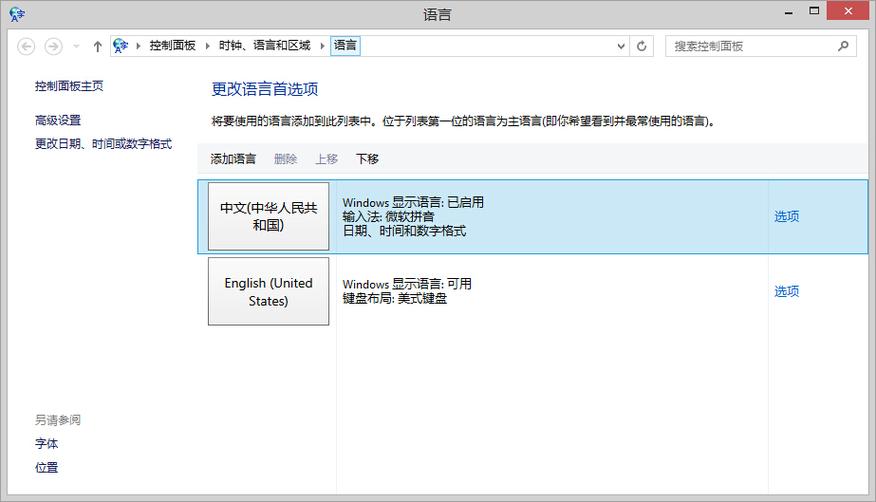
Task: Click the Back navigation arrow
Action: [x=26, y=46]
